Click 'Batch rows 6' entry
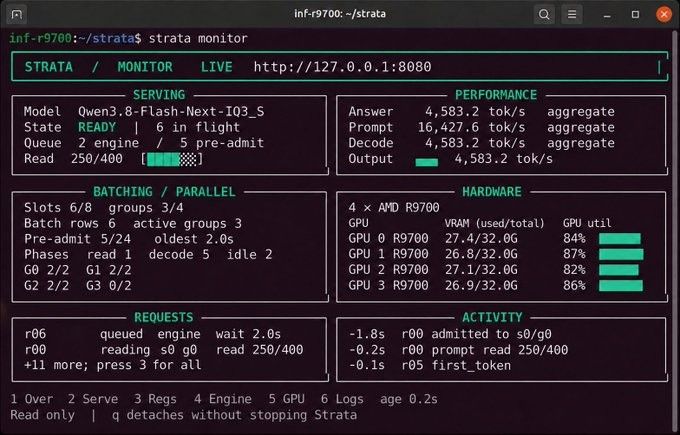The image size is (680, 435). point(70,223)
